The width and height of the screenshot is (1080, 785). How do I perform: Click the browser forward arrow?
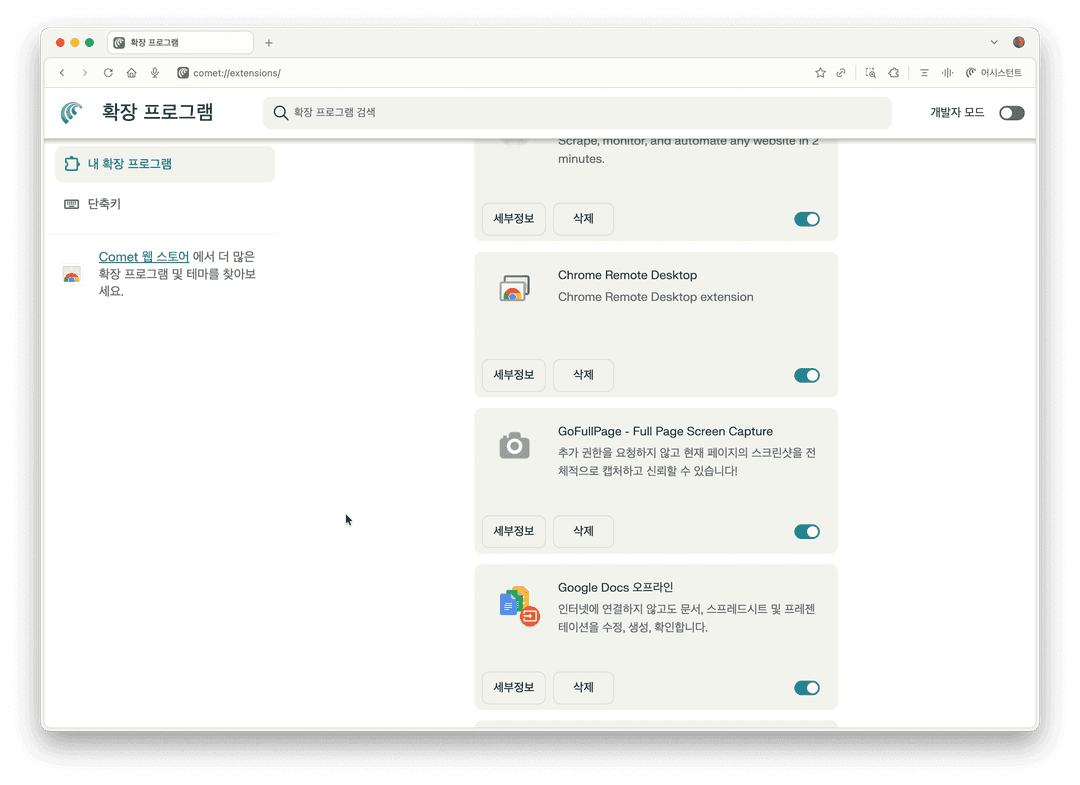pyautogui.click(x=85, y=73)
